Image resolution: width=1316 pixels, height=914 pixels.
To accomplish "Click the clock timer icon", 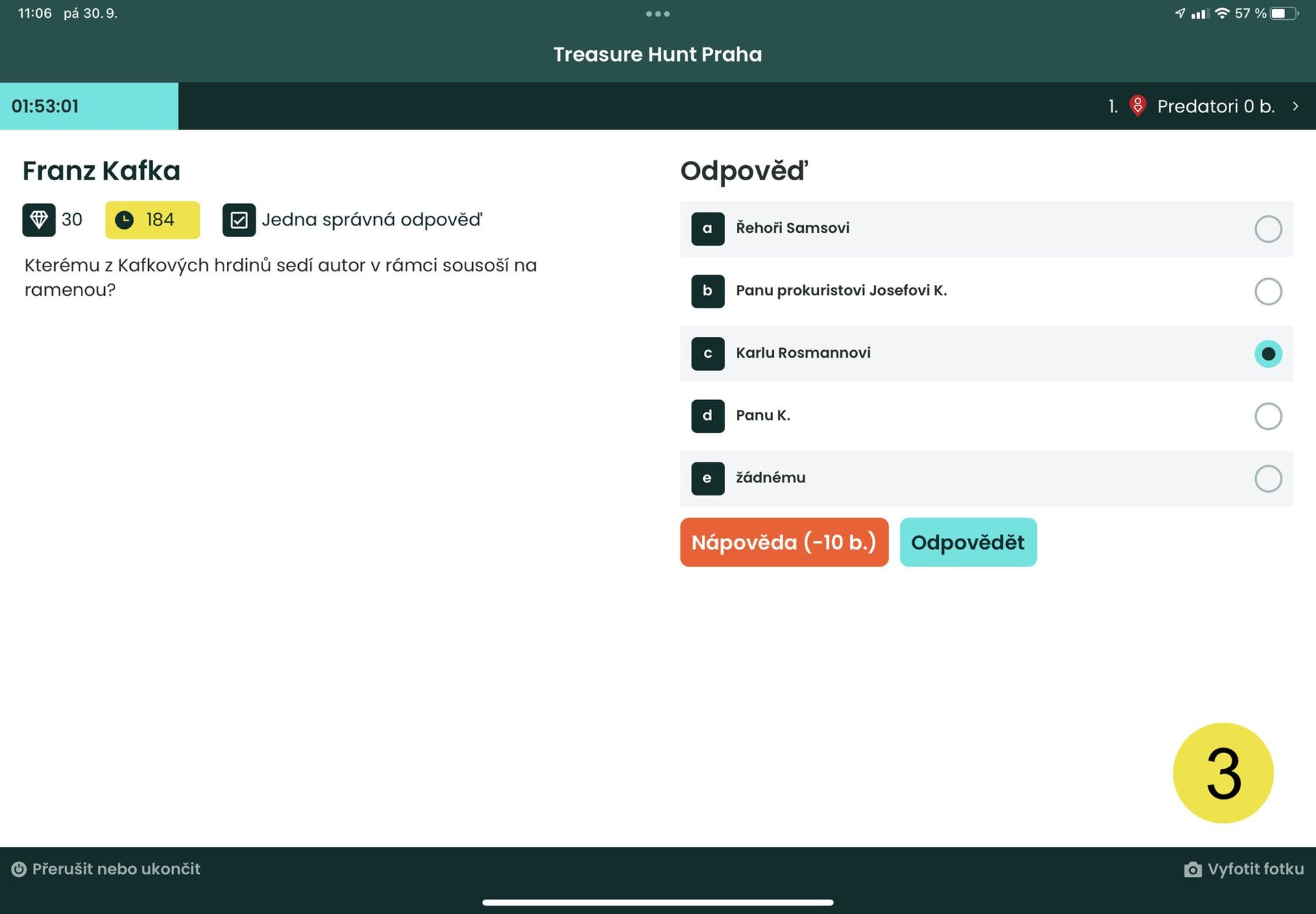I will coord(124,220).
